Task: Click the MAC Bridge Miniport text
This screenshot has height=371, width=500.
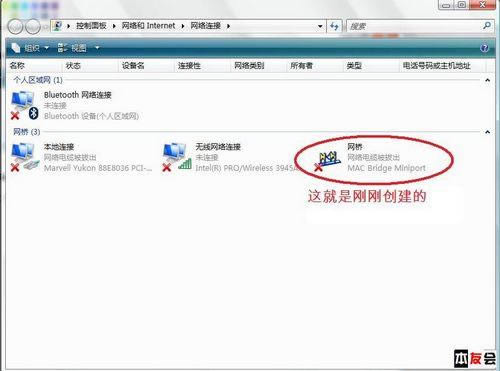Action: click(x=386, y=168)
